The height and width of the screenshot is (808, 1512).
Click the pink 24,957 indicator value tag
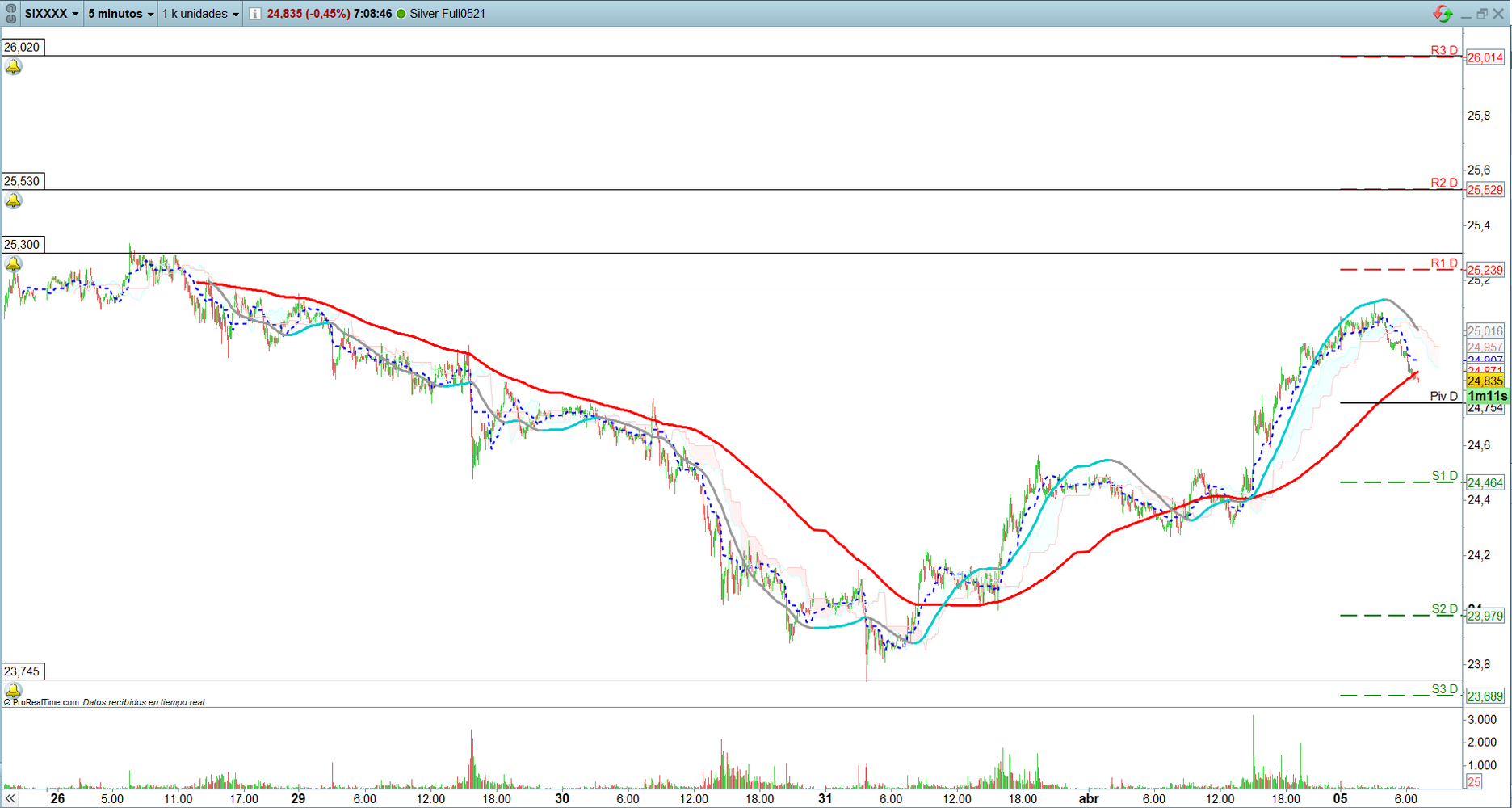[x=1485, y=347]
